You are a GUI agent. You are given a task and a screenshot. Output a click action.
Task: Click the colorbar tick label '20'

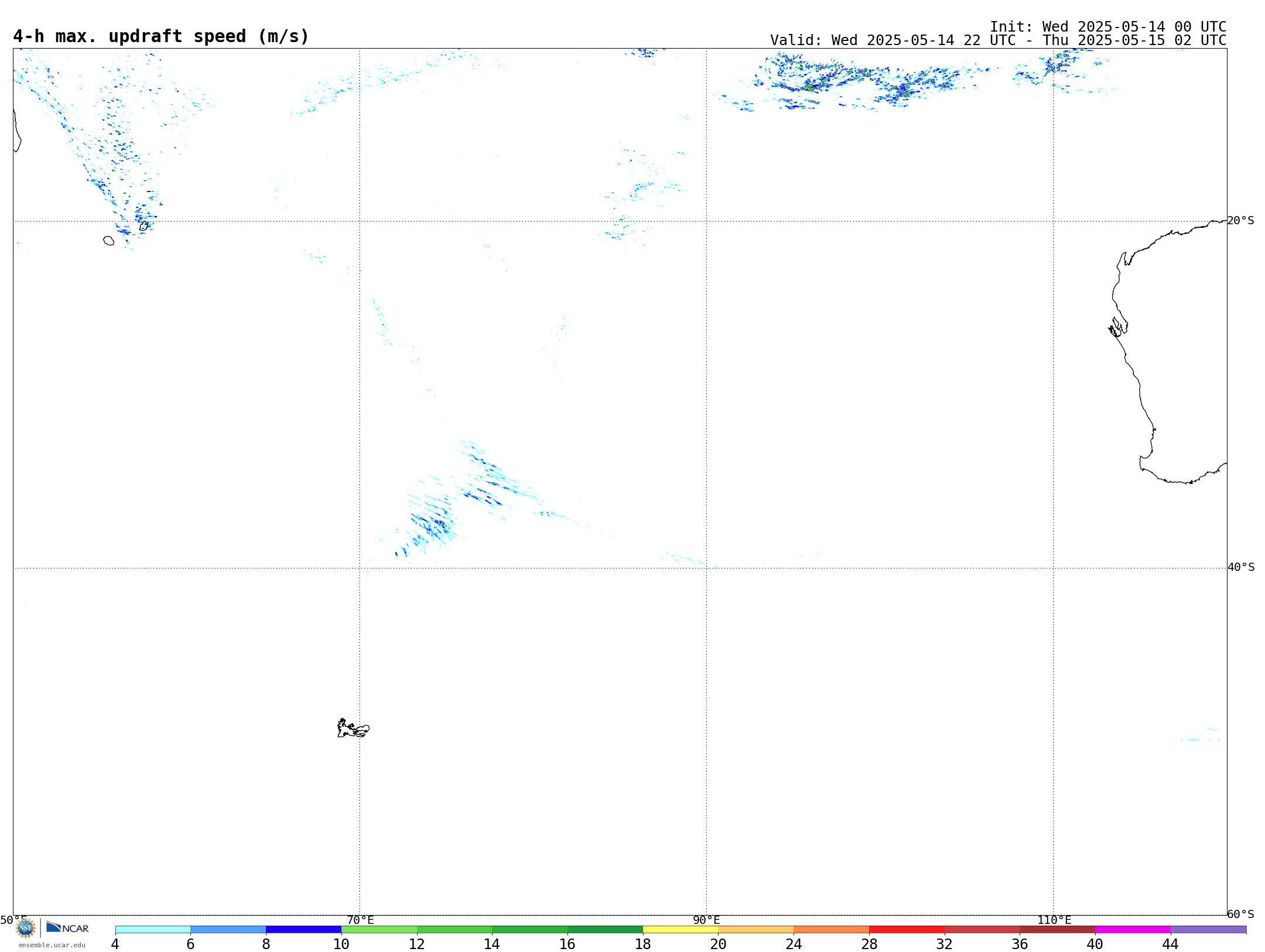[719, 944]
